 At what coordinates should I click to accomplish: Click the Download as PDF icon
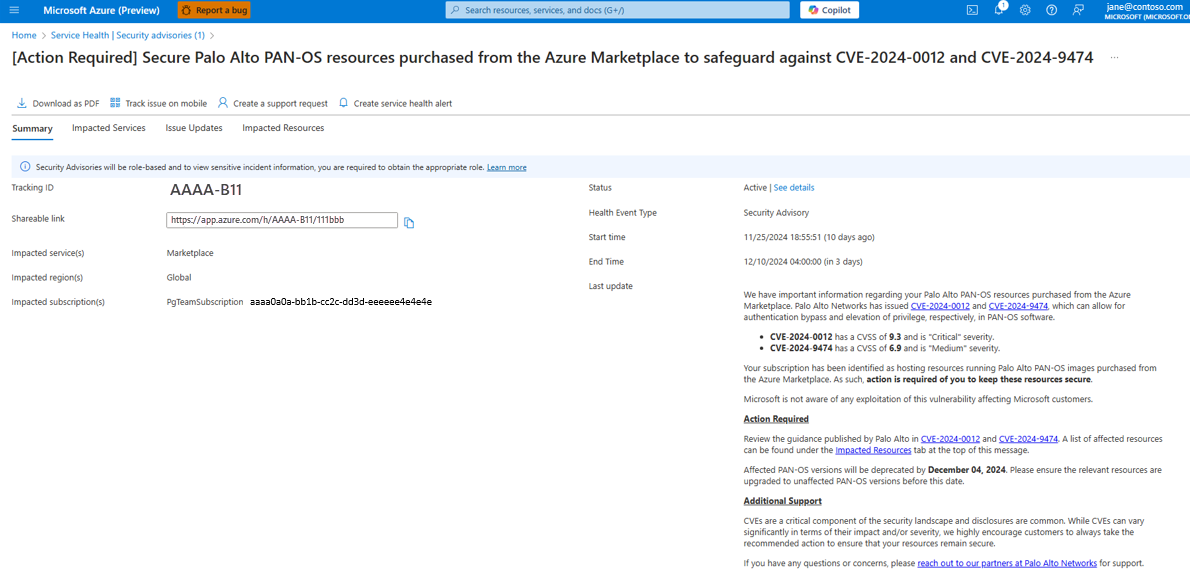point(21,103)
